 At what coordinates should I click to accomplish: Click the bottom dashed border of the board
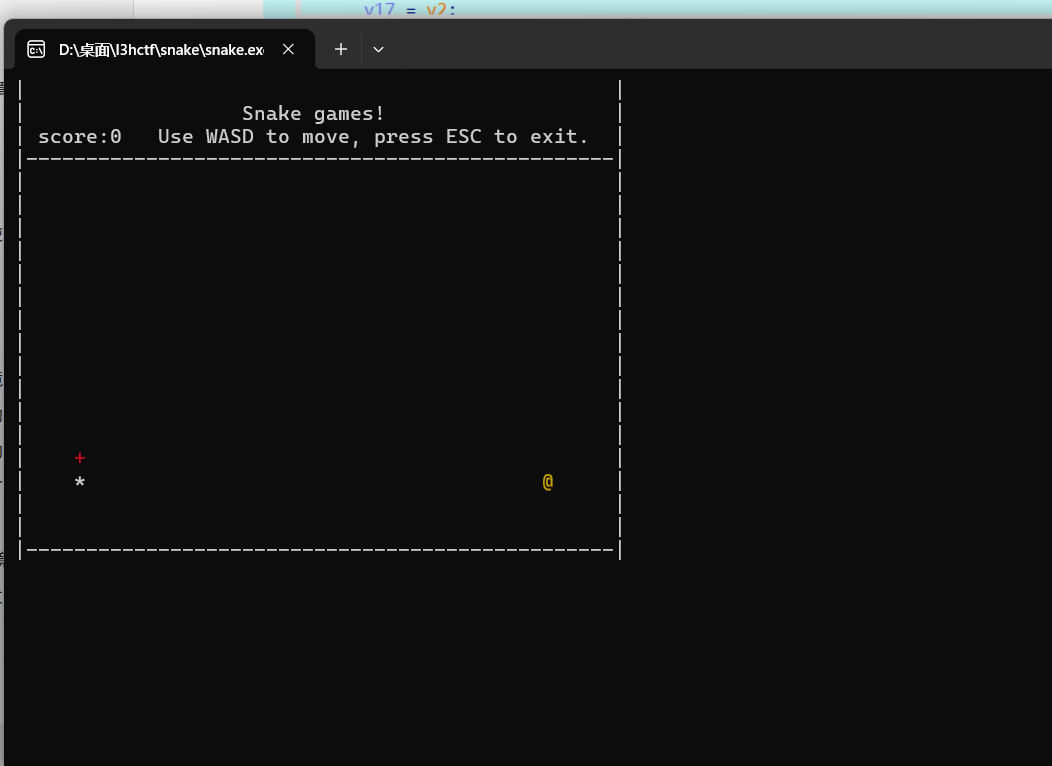tap(320, 549)
